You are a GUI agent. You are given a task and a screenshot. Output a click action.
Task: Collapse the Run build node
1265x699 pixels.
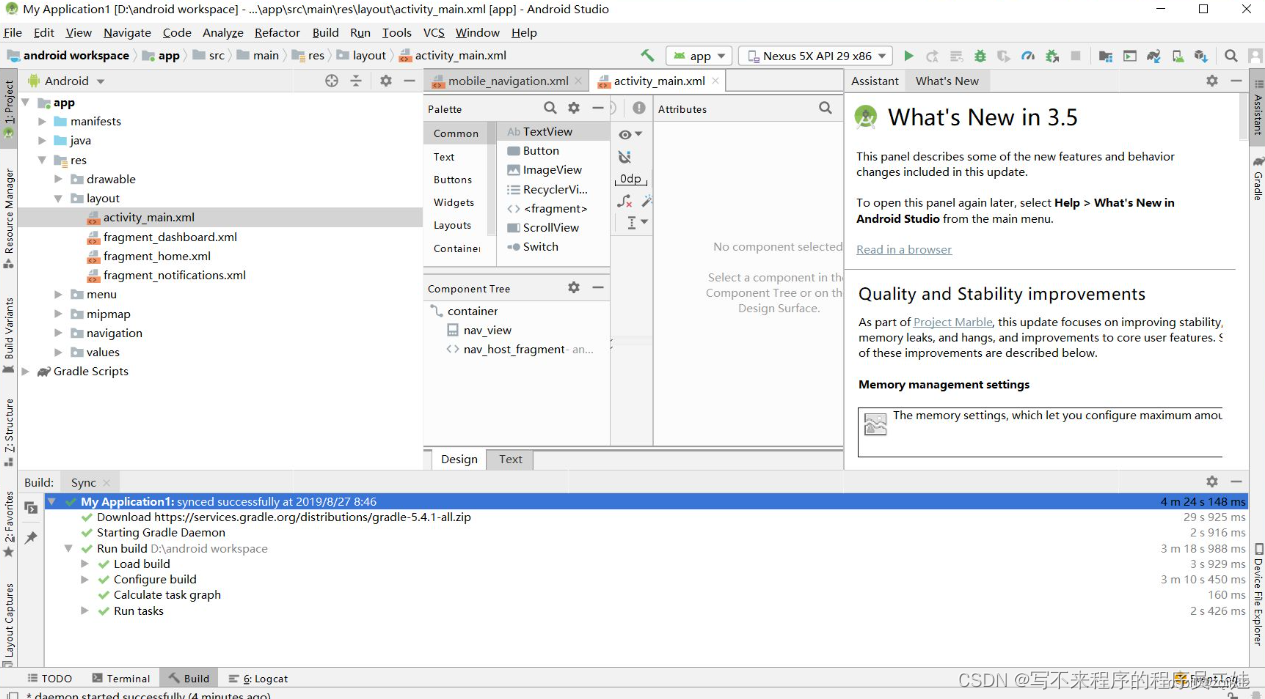point(68,549)
